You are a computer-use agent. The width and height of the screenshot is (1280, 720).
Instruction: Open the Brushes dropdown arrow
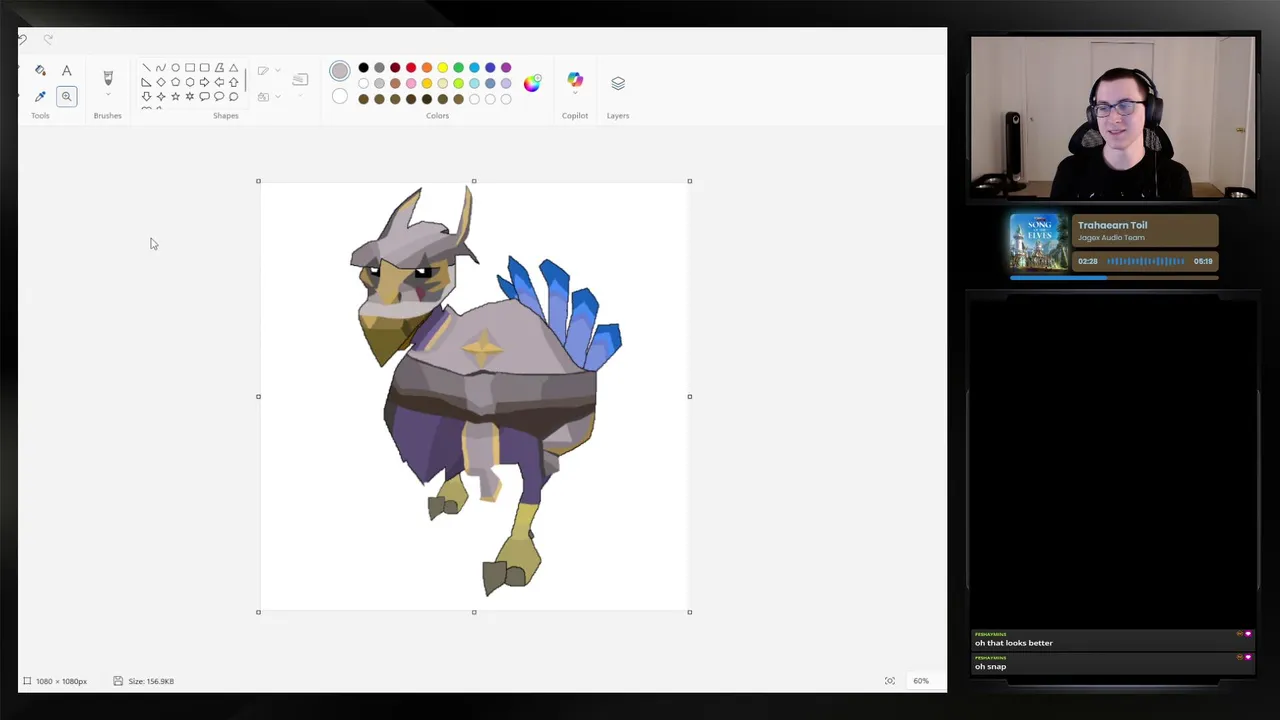point(108,96)
